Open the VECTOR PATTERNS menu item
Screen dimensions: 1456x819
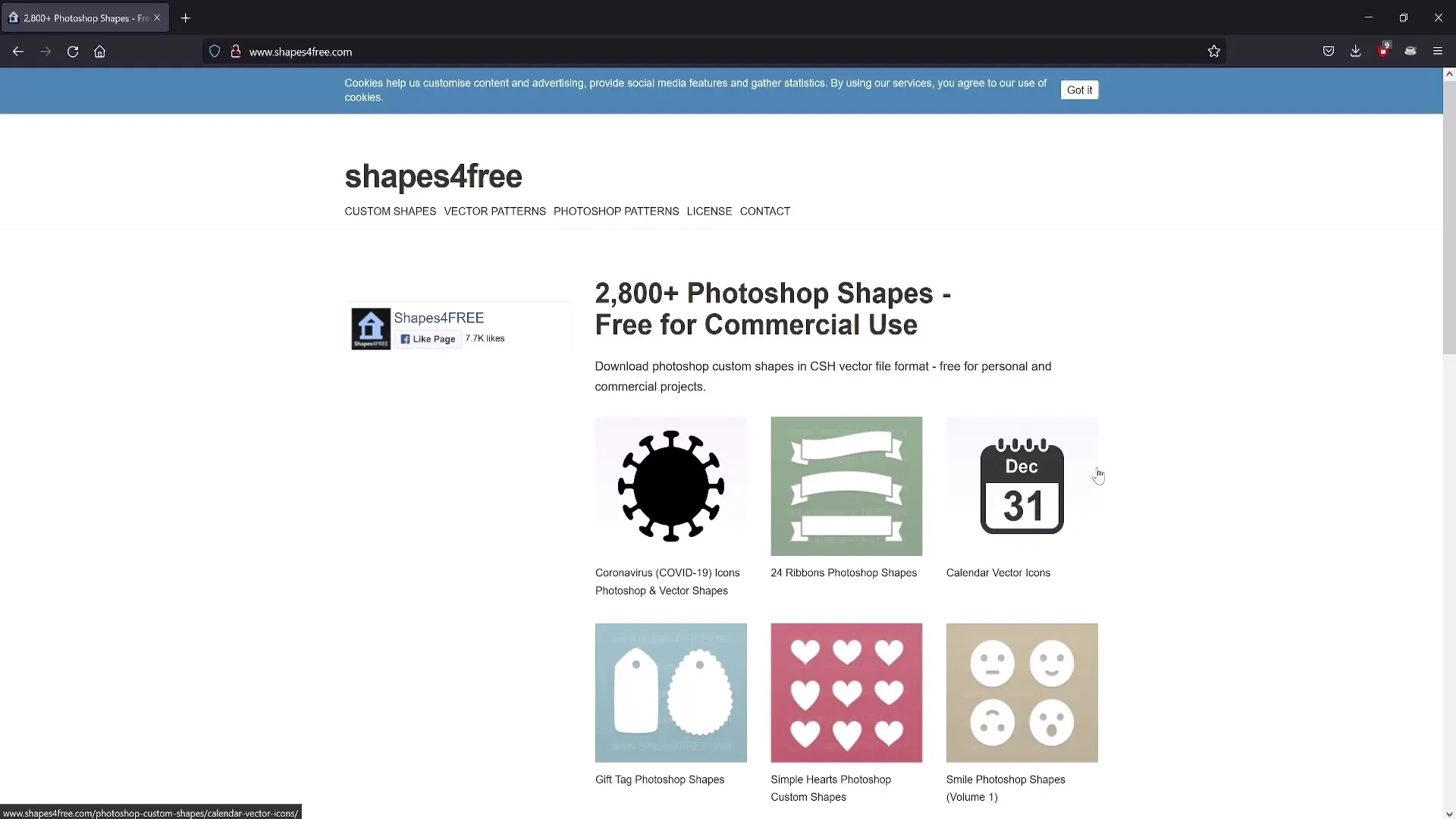point(494,211)
